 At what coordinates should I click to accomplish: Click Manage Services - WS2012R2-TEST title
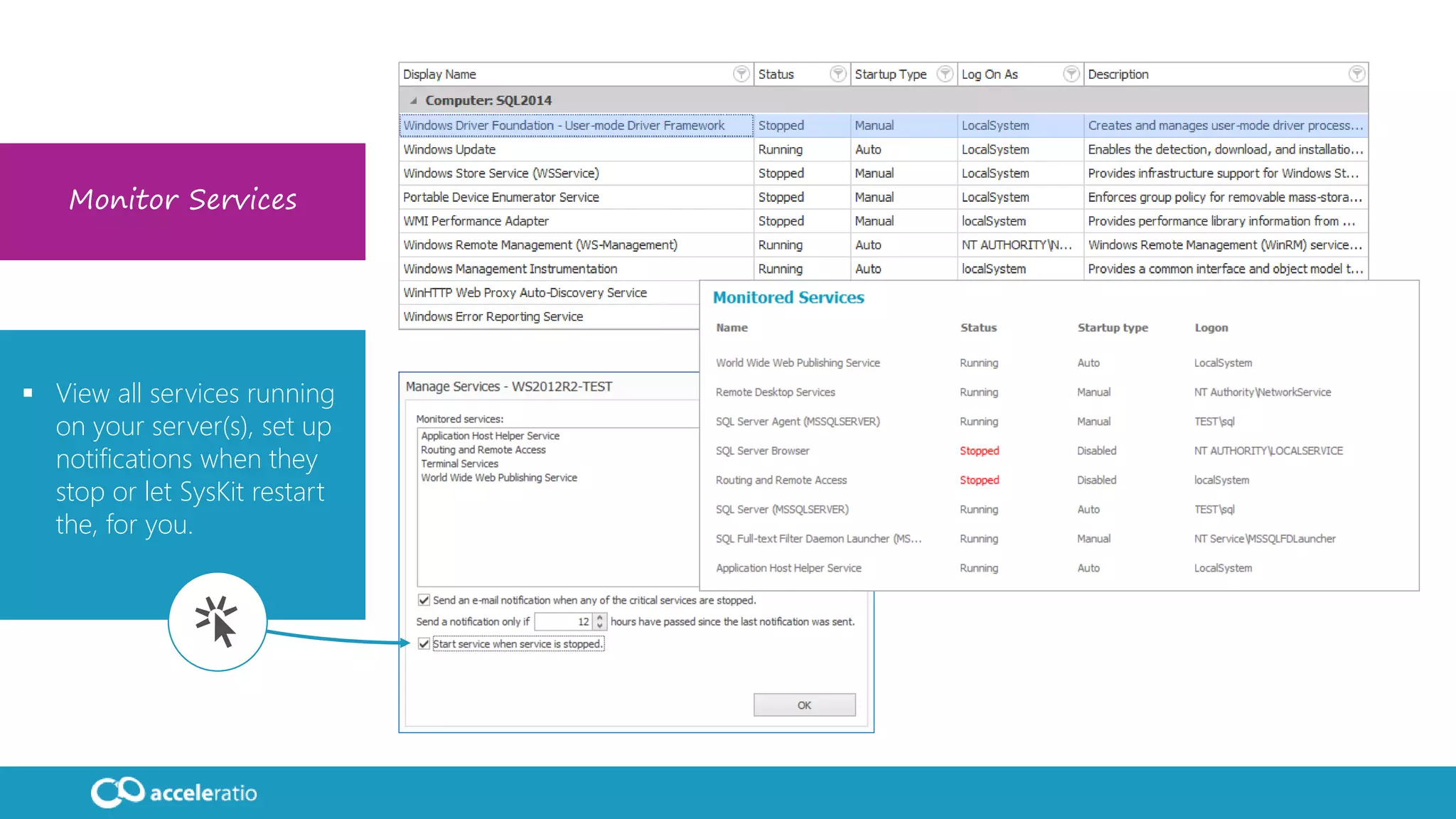(x=508, y=387)
